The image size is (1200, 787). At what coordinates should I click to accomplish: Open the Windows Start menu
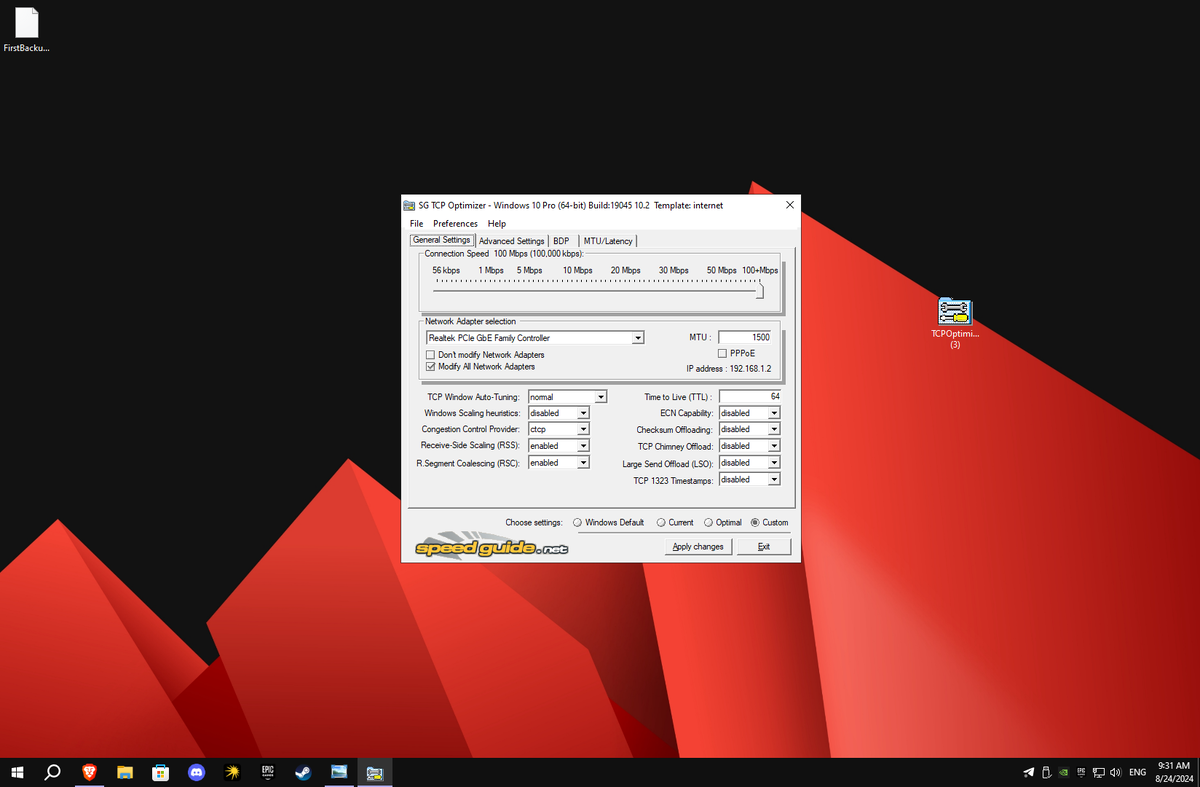point(17,772)
